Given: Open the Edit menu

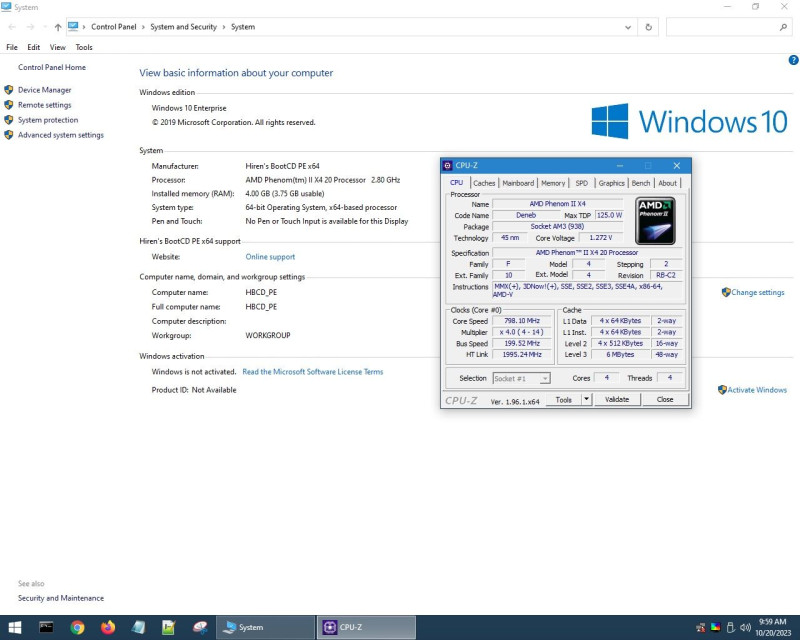Looking at the screenshot, I should pos(34,47).
